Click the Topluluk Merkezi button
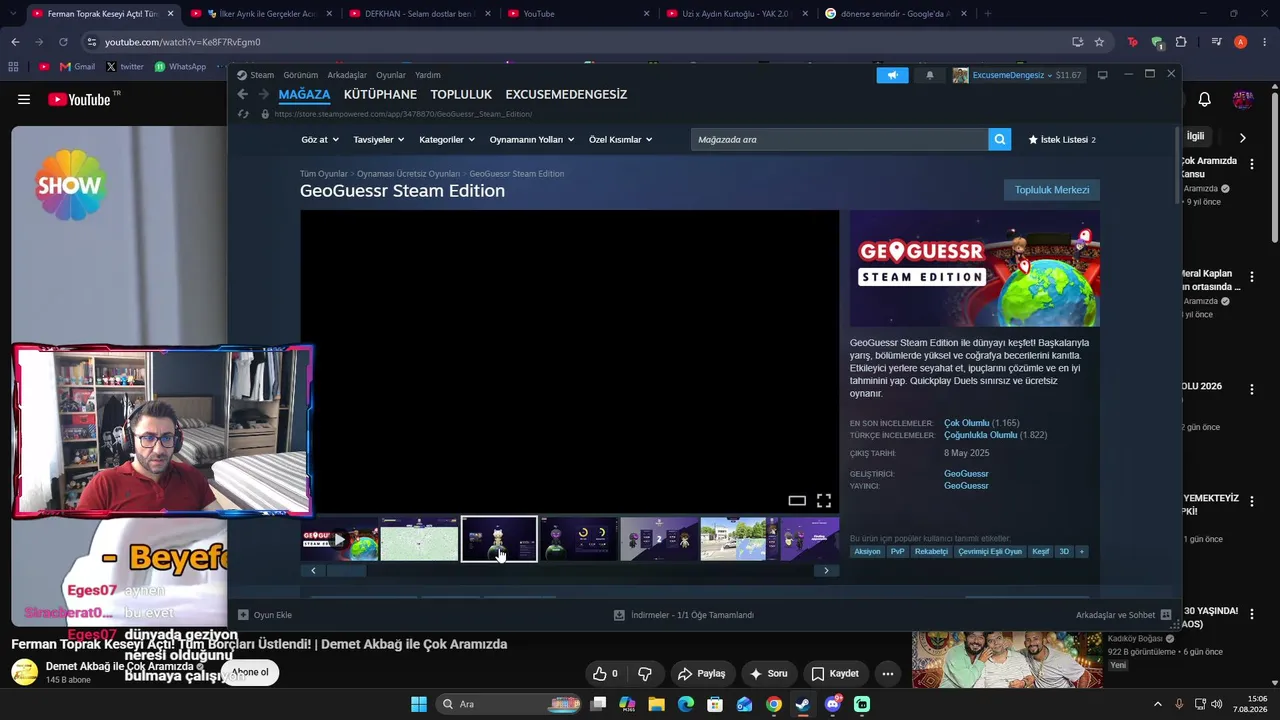The width and height of the screenshot is (1280, 720). pos(1052,190)
